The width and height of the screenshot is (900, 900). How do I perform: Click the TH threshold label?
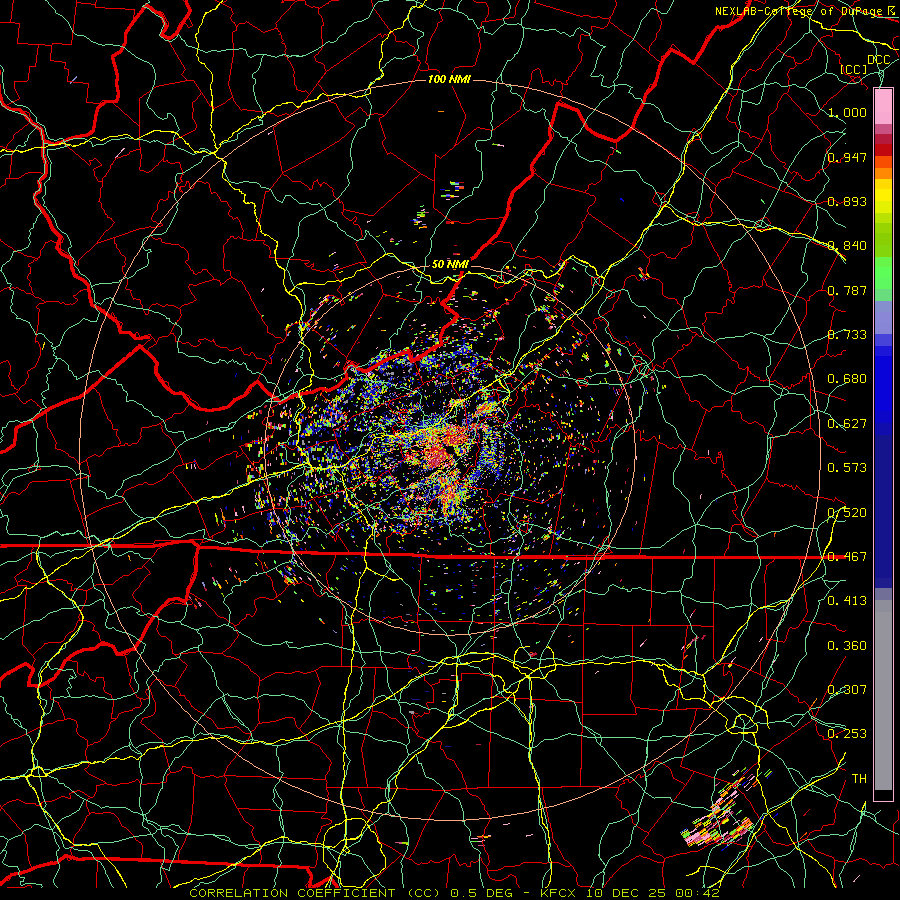click(x=859, y=779)
